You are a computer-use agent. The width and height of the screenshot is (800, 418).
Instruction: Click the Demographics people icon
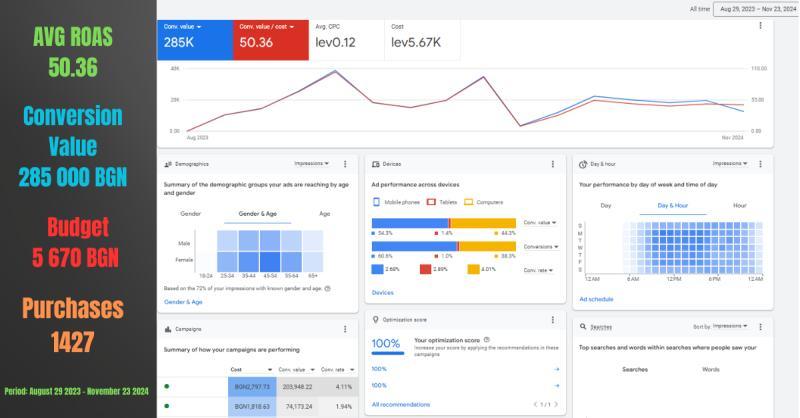point(168,164)
